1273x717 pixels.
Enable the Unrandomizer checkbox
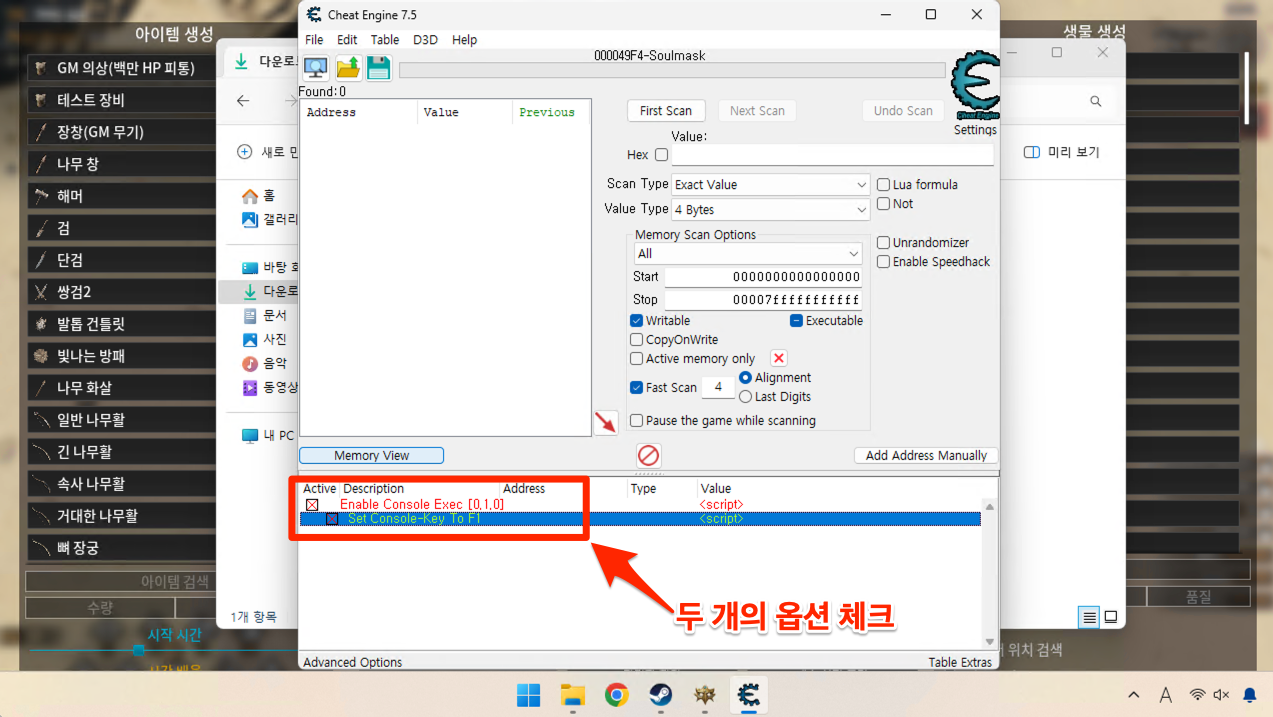click(x=883, y=242)
